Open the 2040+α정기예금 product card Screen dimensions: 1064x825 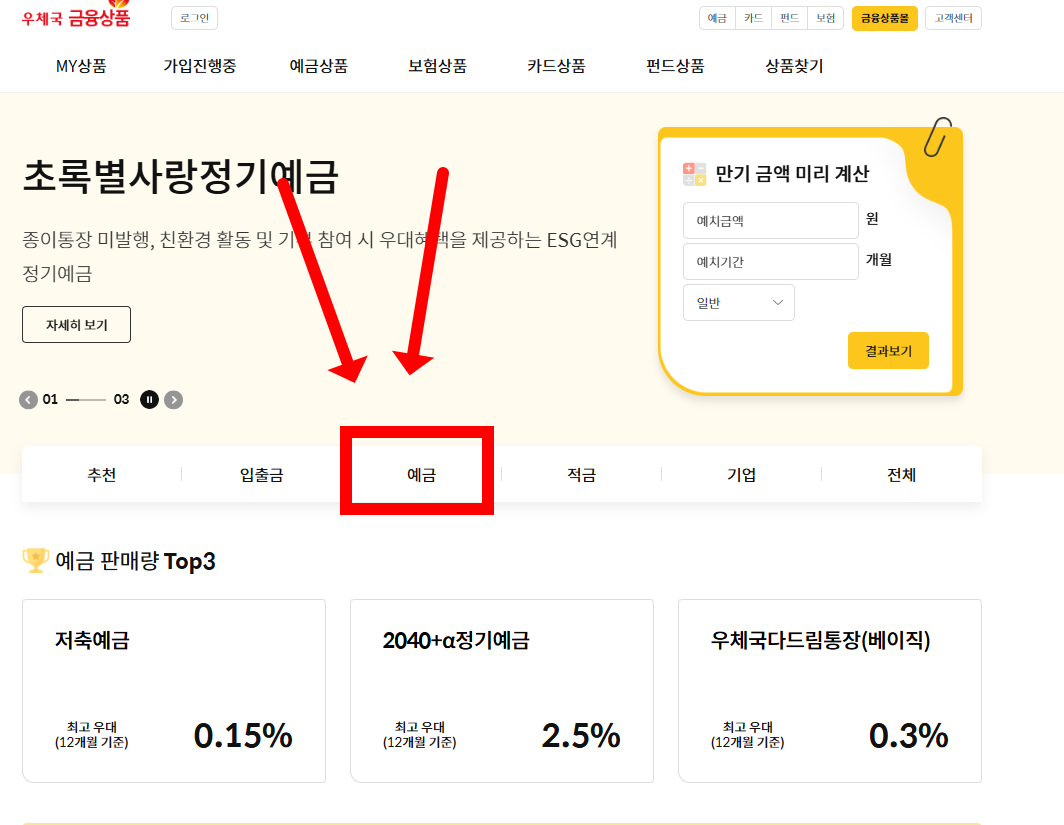pyautogui.click(x=501, y=691)
